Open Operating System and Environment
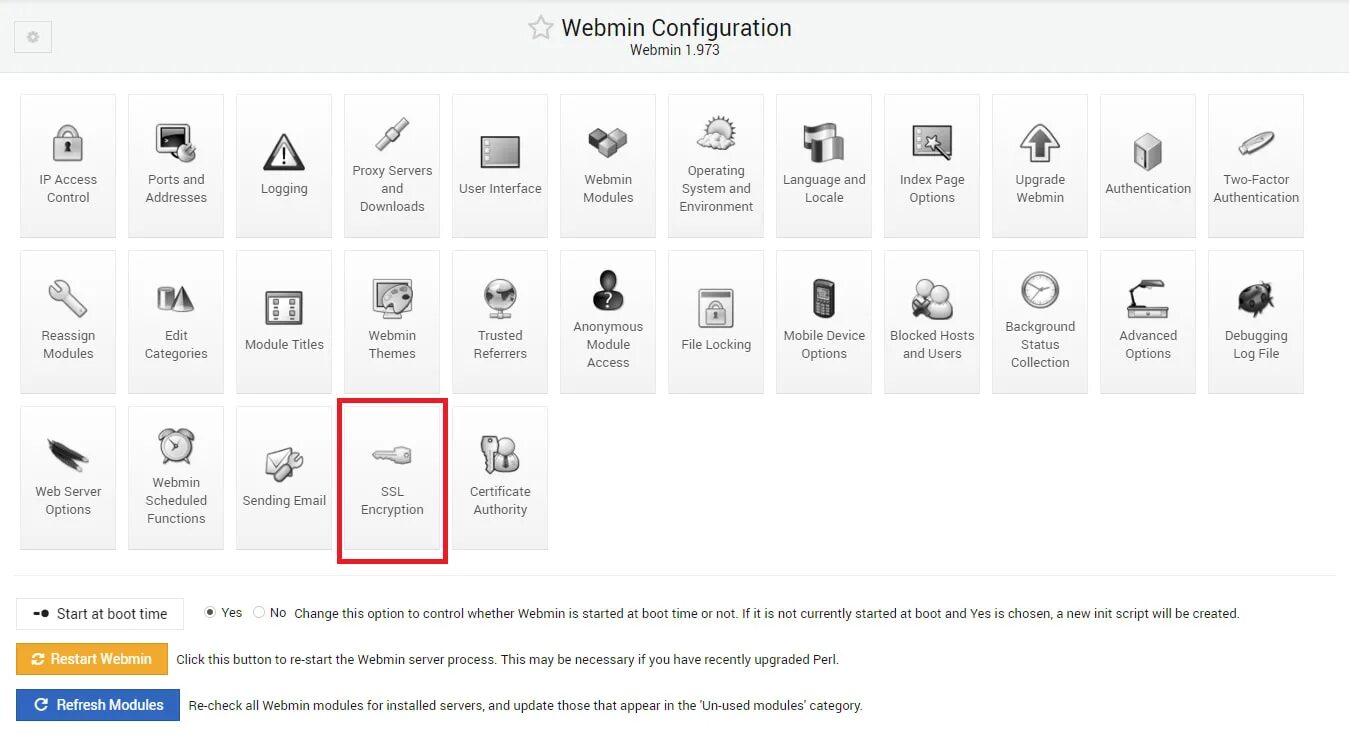Viewport: 1349px width, 741px height. 716,166
